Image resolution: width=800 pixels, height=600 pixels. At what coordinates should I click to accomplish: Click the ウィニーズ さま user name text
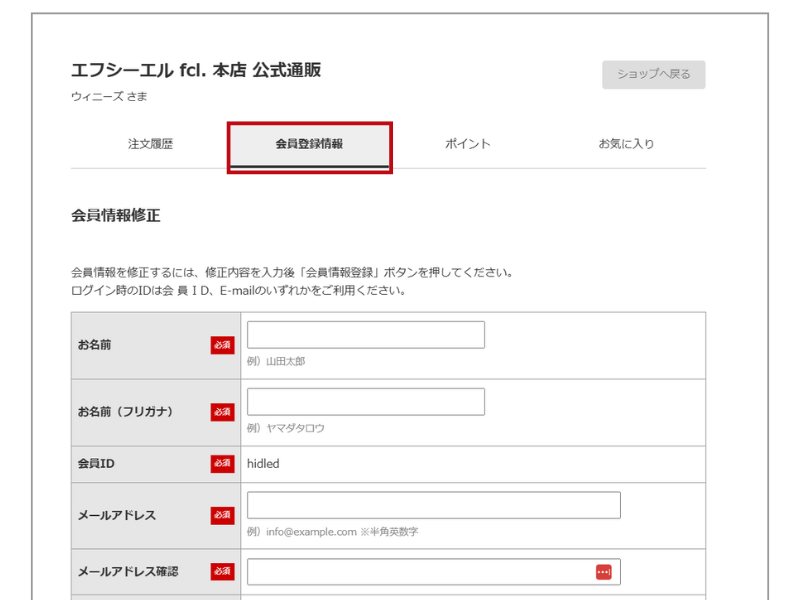coord(110,97)
